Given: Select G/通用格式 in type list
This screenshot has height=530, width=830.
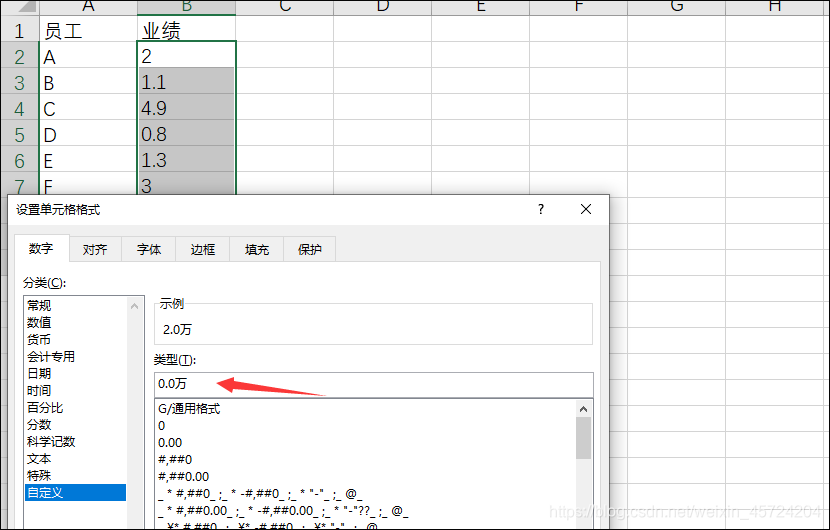Looking at the screenshot, I should (365, 409).
